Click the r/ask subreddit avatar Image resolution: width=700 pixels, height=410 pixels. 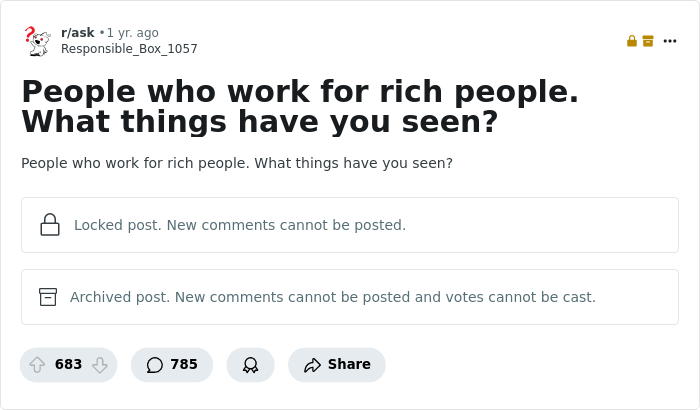tap(37, 40)
